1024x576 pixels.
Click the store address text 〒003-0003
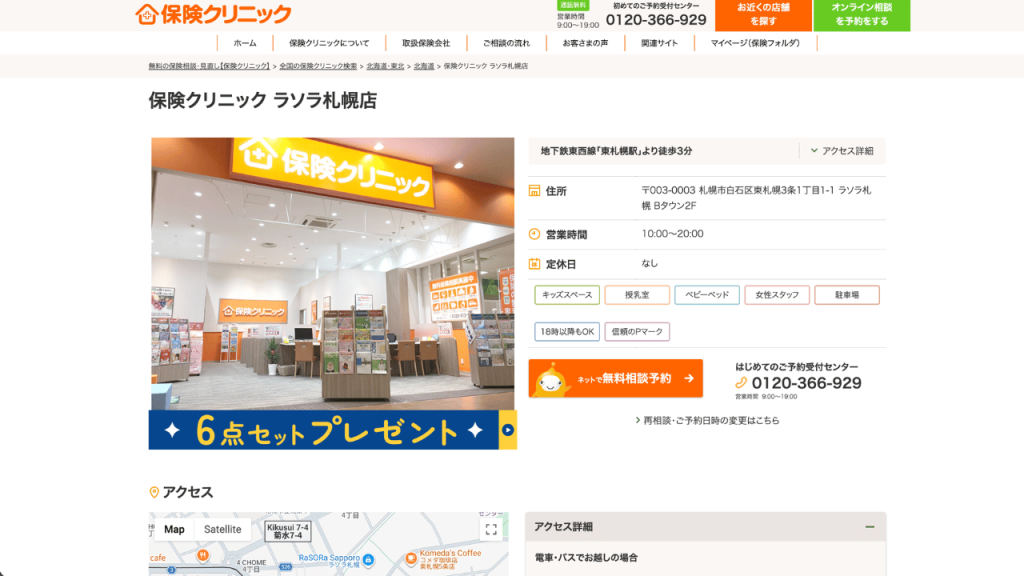(x=756, y=198)
